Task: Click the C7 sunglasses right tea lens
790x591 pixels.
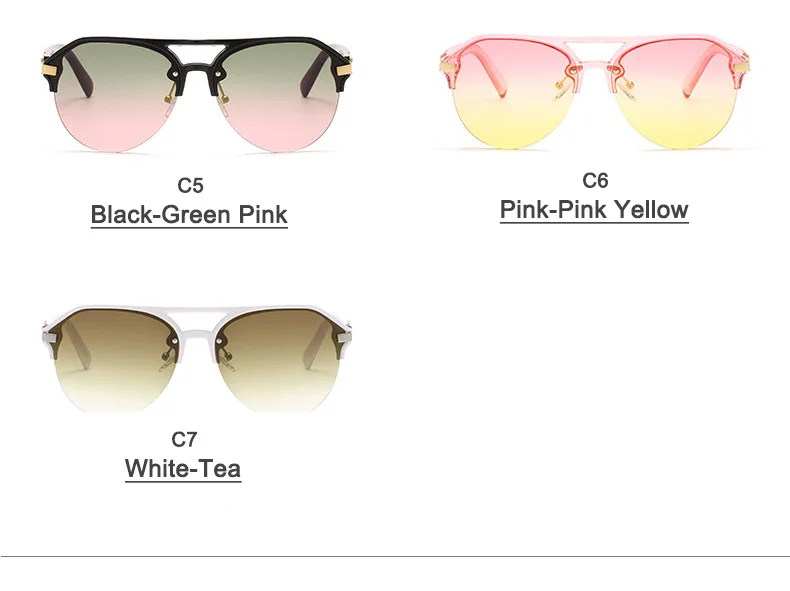Action: 280,361
